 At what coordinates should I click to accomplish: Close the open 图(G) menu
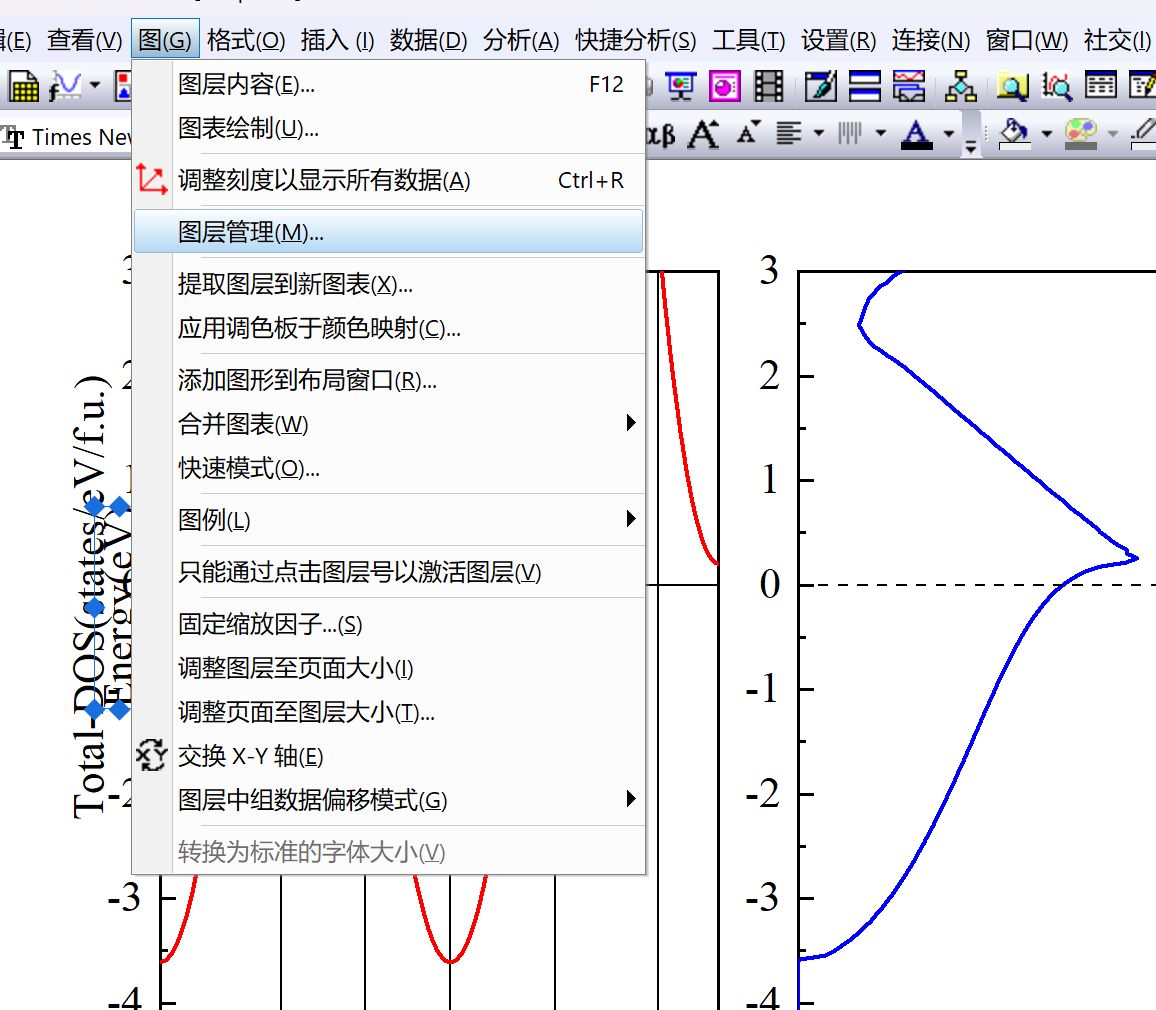point(165,39)
